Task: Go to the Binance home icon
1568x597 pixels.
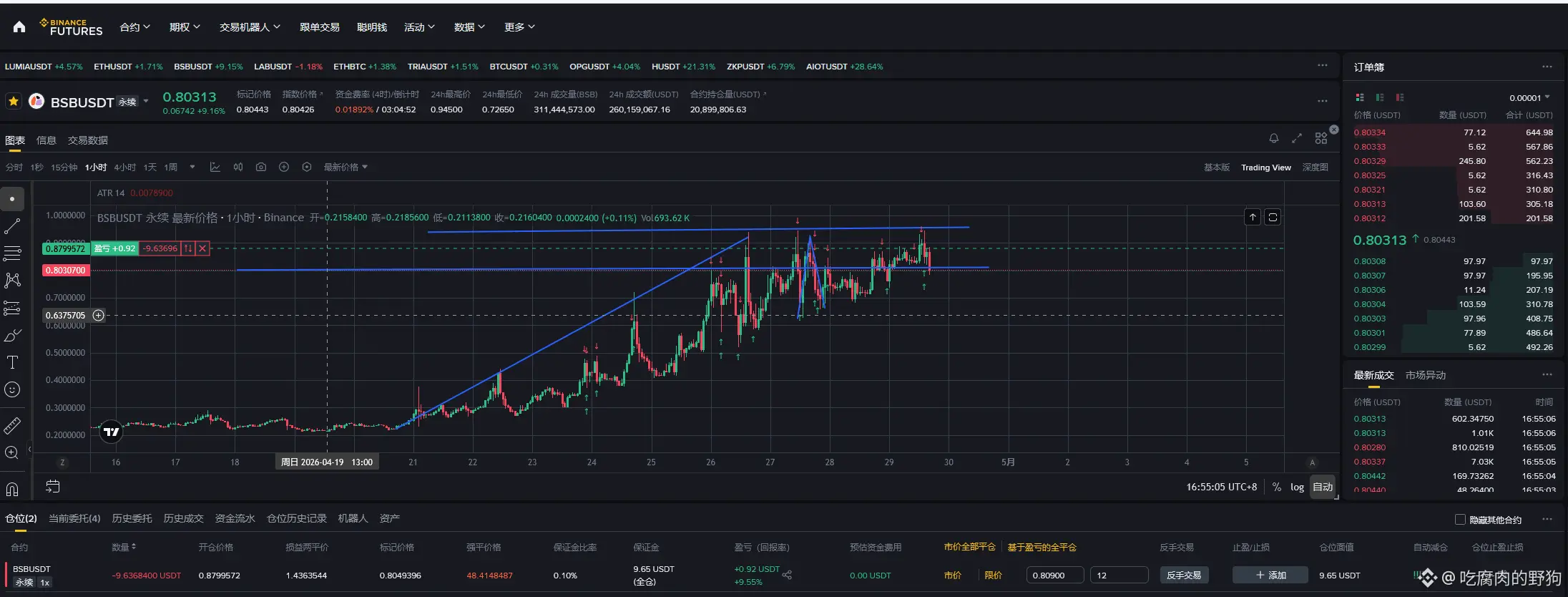Action: pos(19,27)
